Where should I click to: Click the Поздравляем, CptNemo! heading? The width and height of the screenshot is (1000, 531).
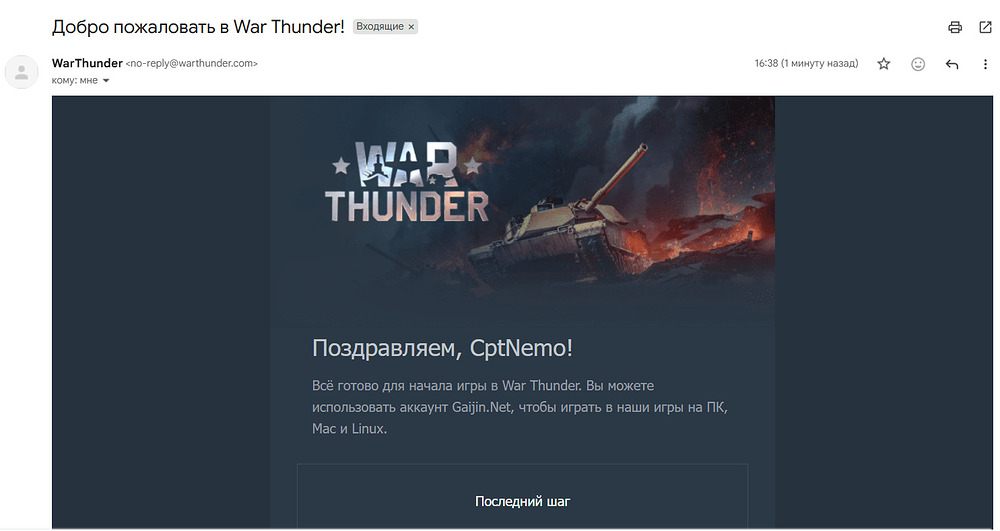443,348
